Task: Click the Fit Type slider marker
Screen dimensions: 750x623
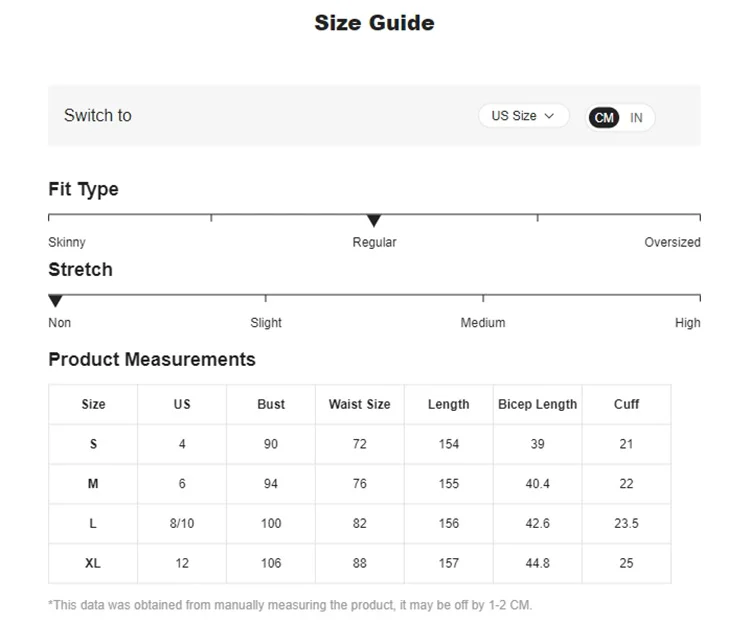Action: click(x=374, y=221)
